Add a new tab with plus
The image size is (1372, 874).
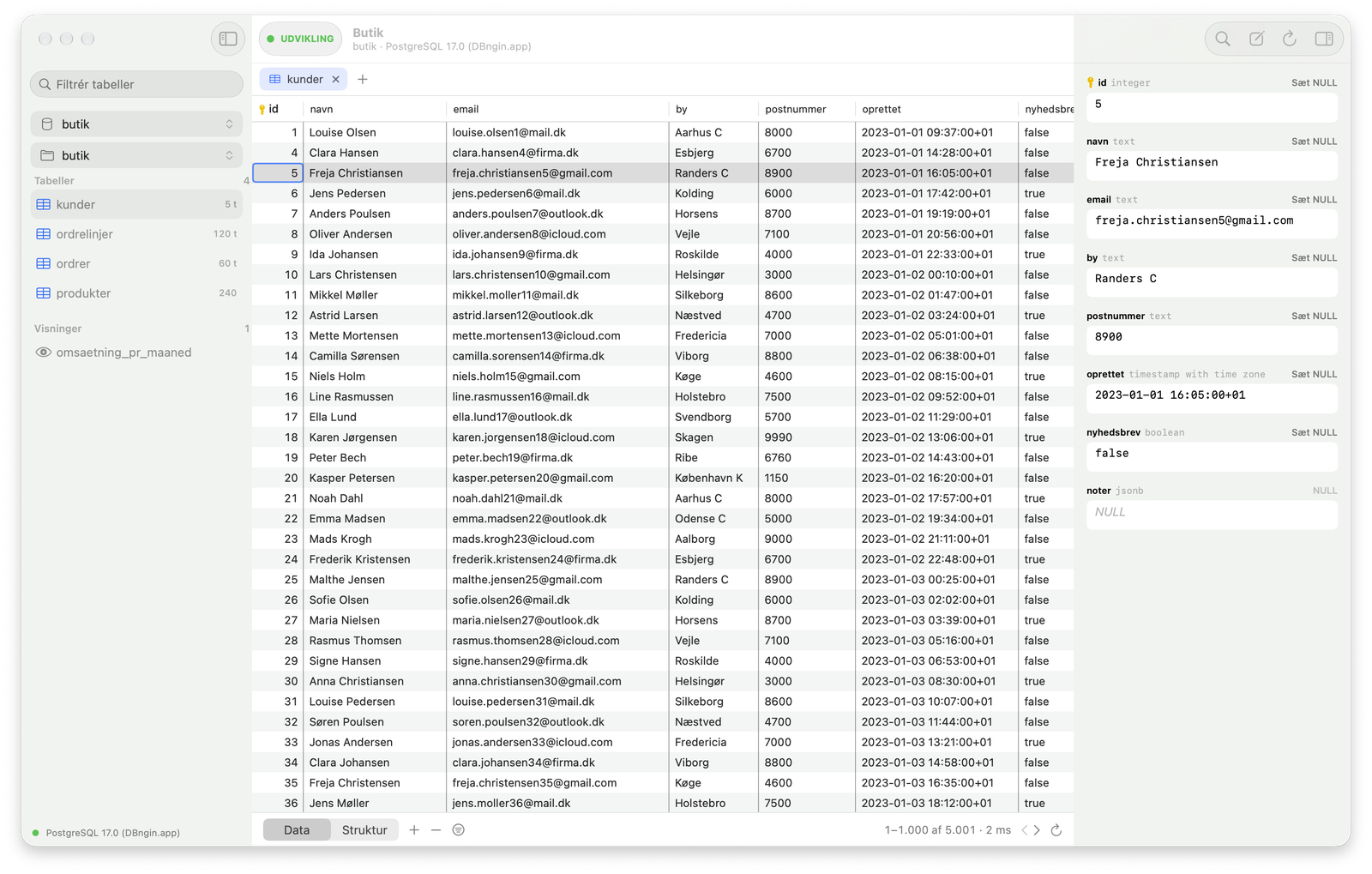pyautogui.click(x=363, y=79)
